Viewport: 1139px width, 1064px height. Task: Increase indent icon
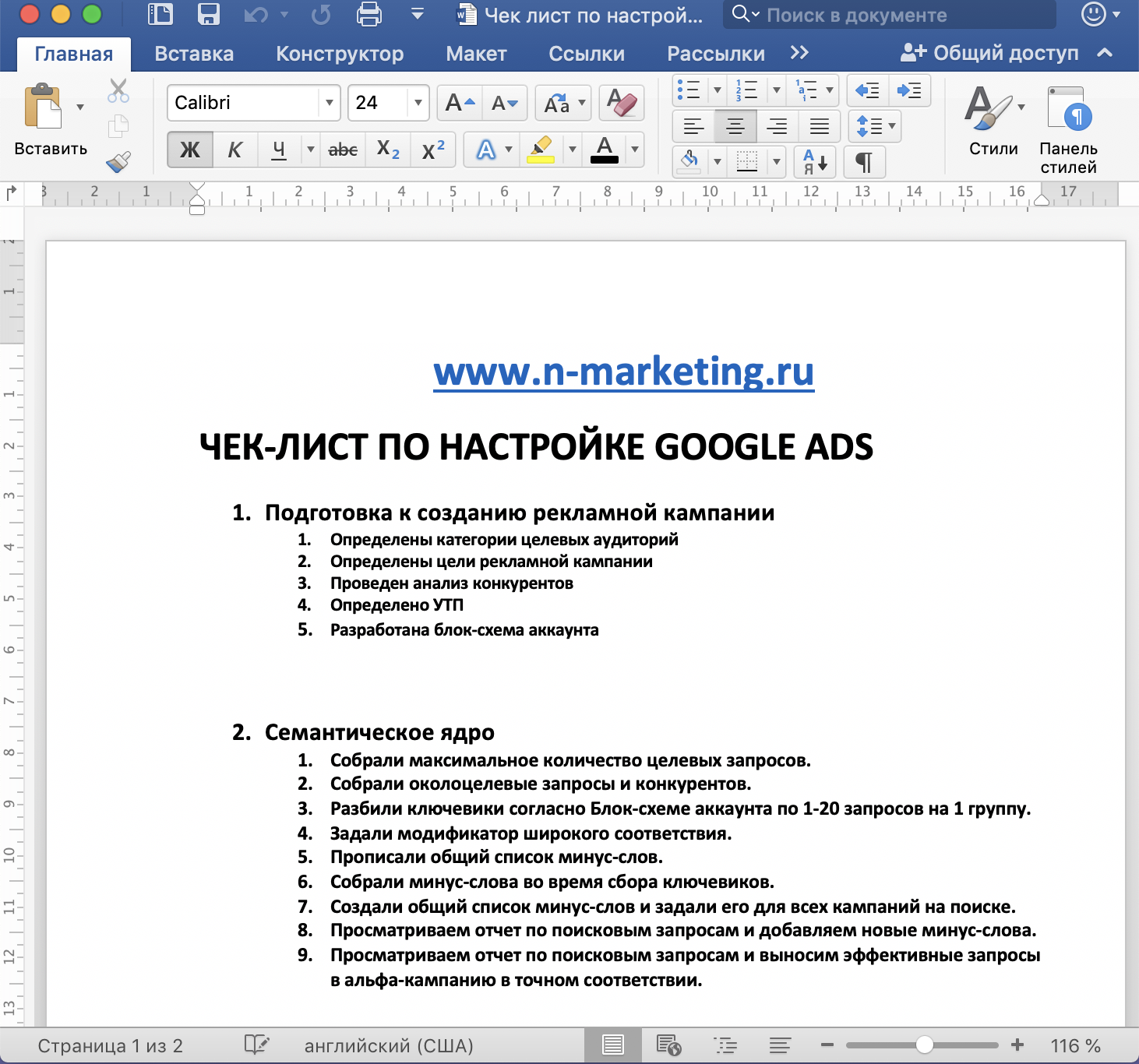click(909, 90)
